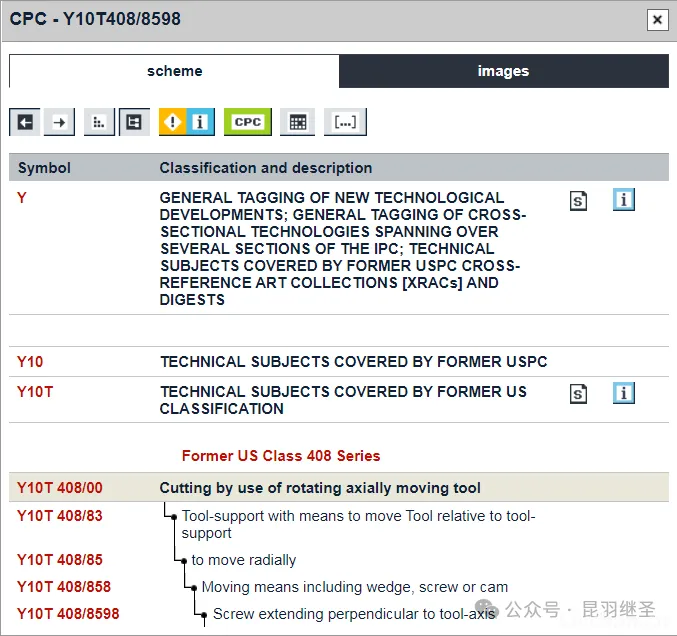Switch to the images tab

click(x=503, y=71)
